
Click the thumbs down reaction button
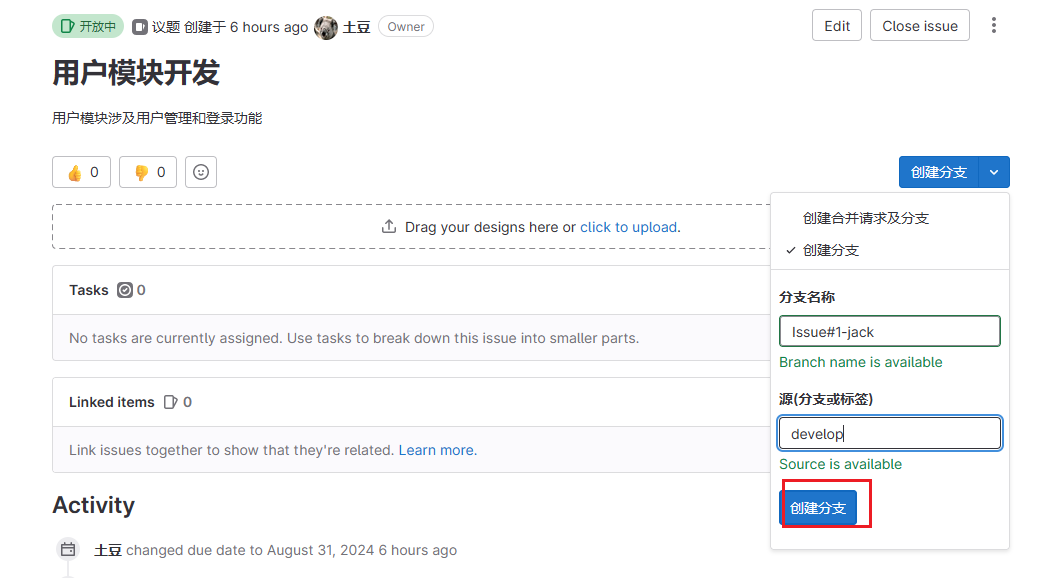pyautogui.click(x=148, y=172)
